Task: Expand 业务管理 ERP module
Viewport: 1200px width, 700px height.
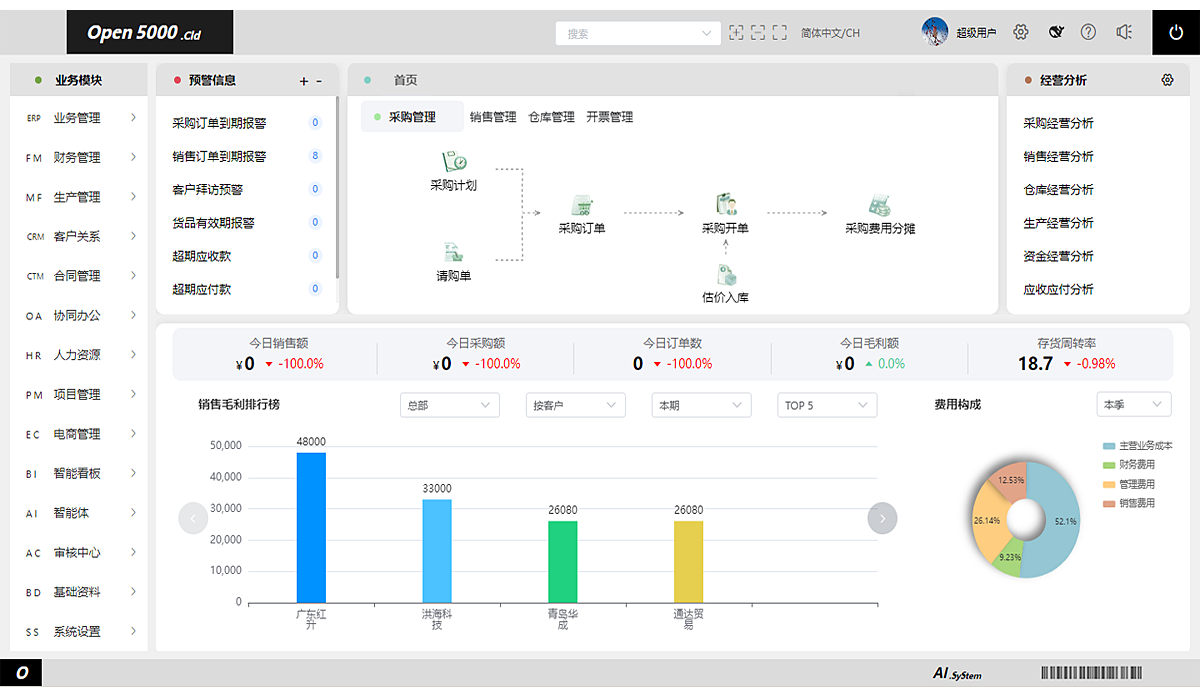Action: click(x=79, y=118)
